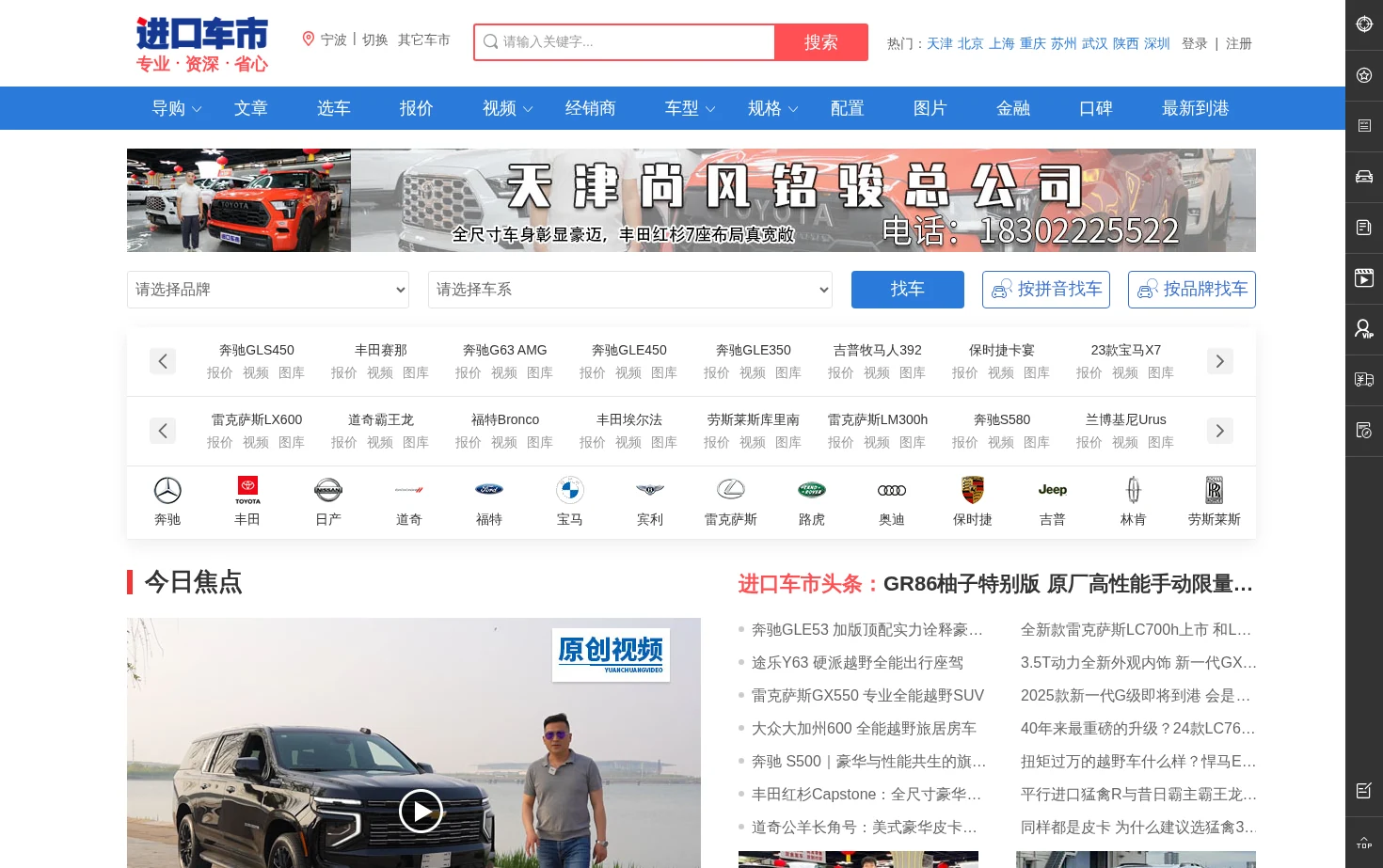Click the VIP user icon in right sidebar

[x=1364, y=329]
